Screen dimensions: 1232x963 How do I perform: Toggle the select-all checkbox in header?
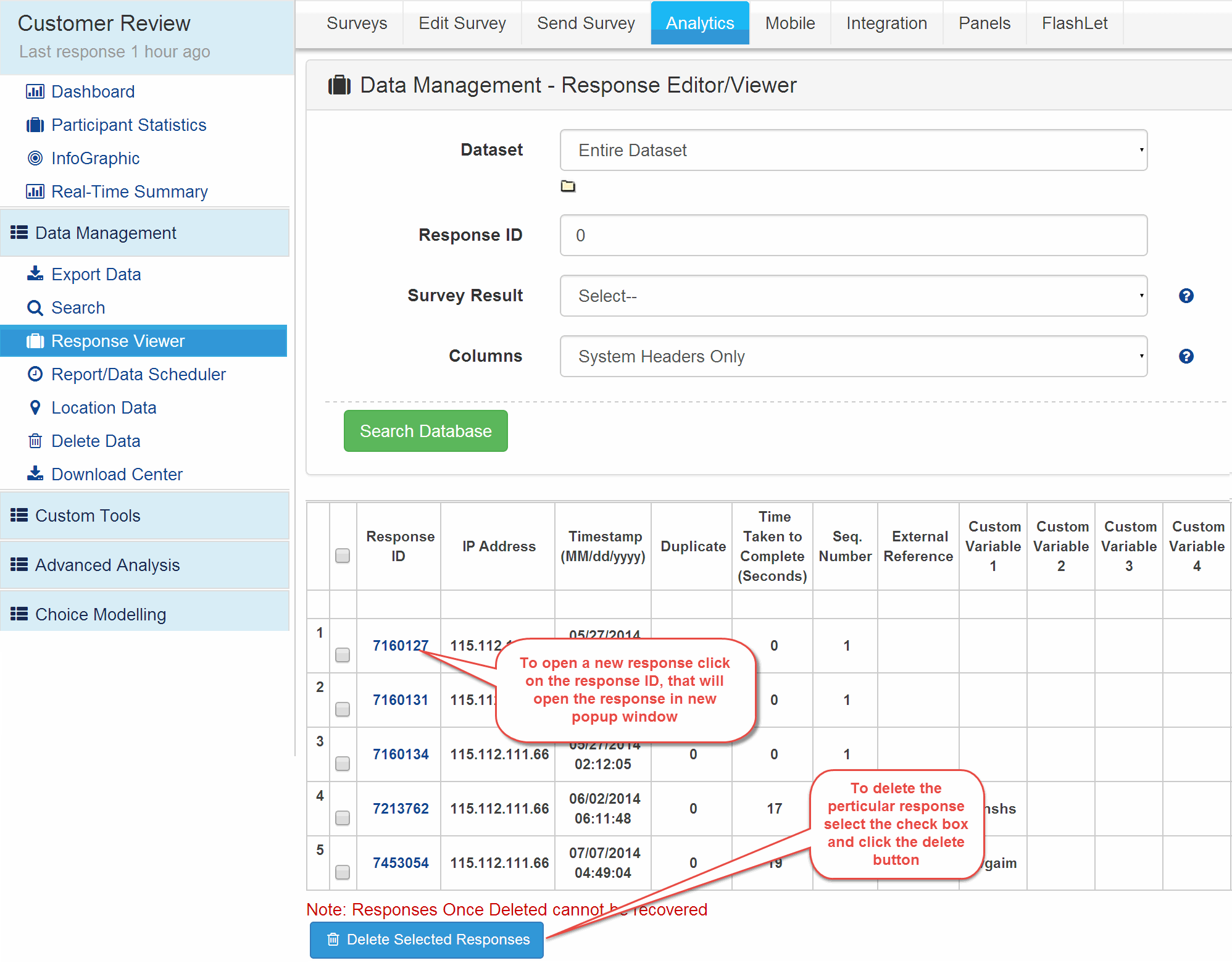click(x=342, y=555)
